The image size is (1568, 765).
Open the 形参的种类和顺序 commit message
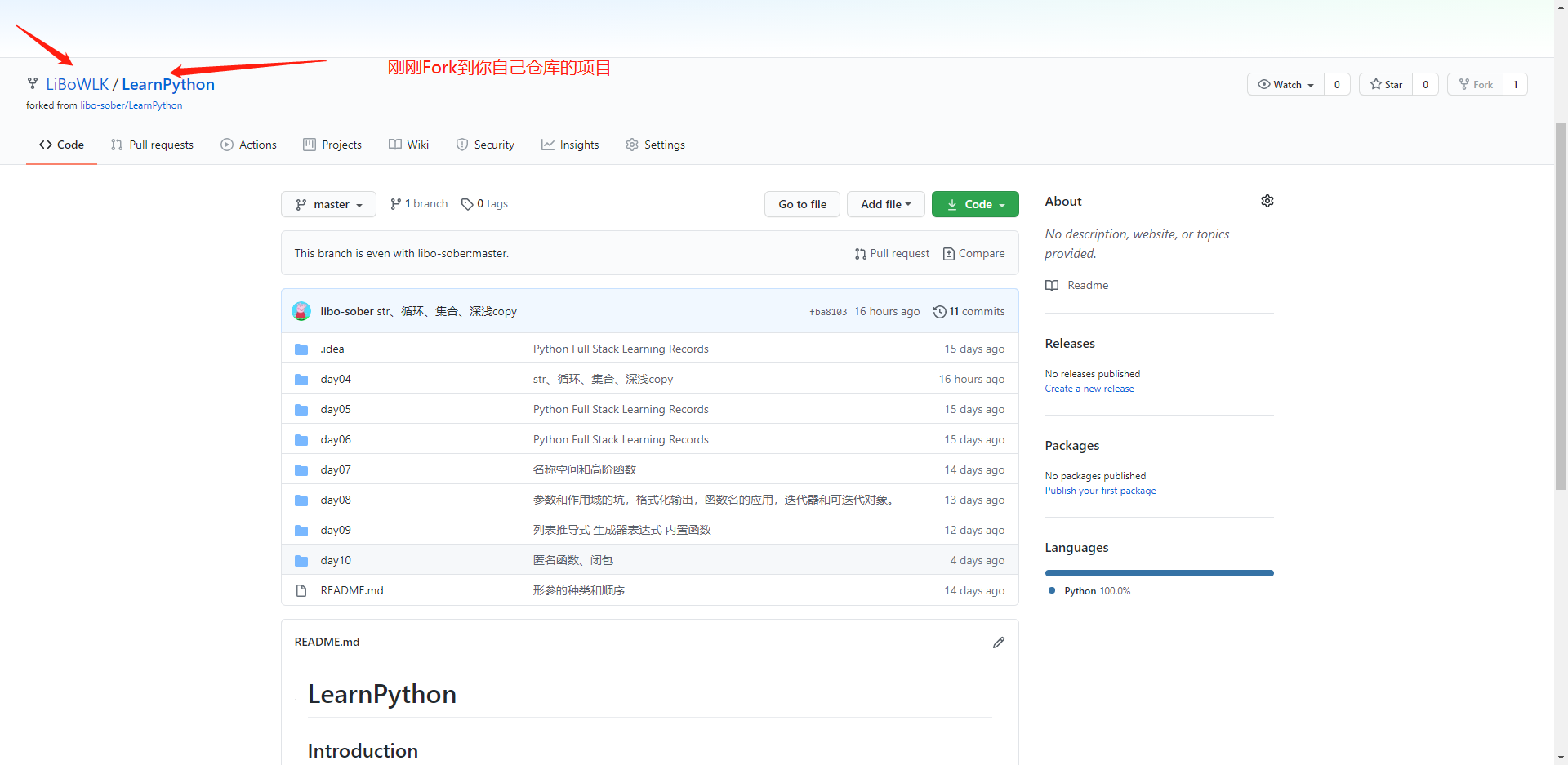[579, 590]
